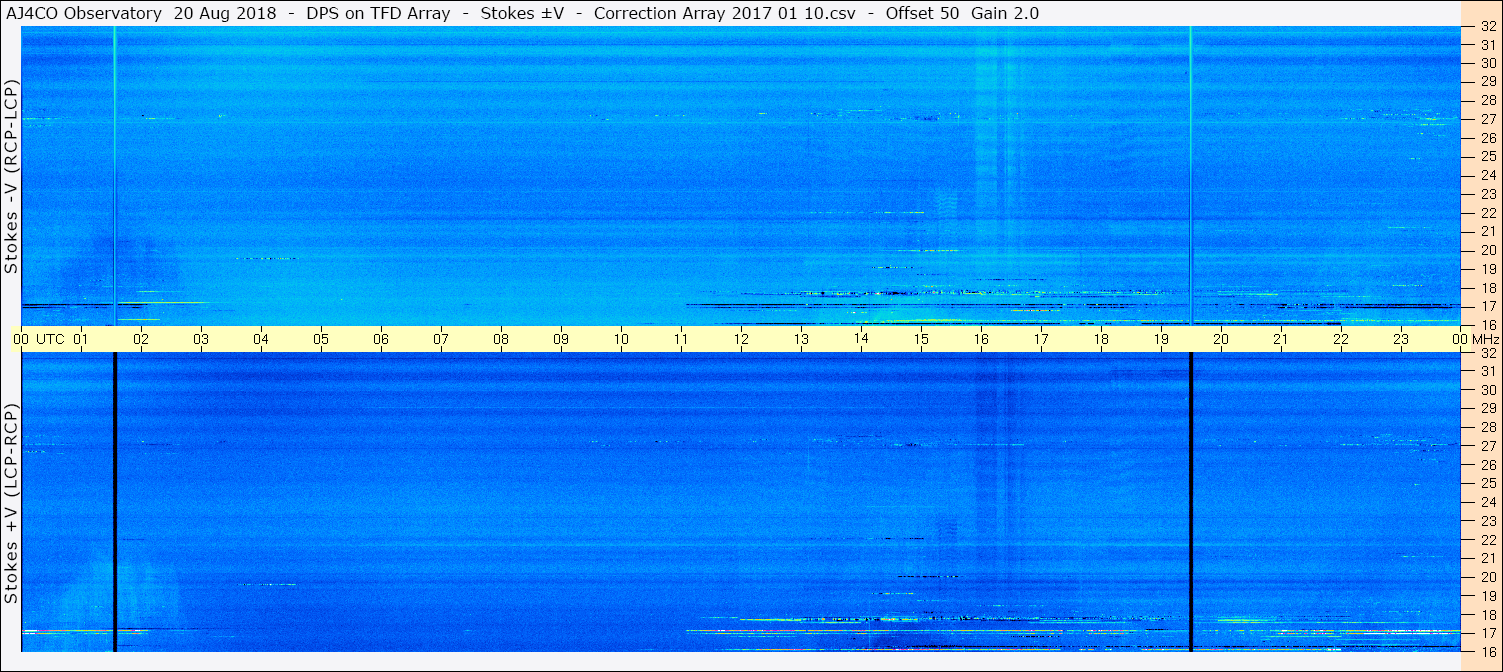Select the 12 hour mark on time axis
The height and width of the screenshot is (672, 1503).
pyautogui.click(x=741, y=339)
